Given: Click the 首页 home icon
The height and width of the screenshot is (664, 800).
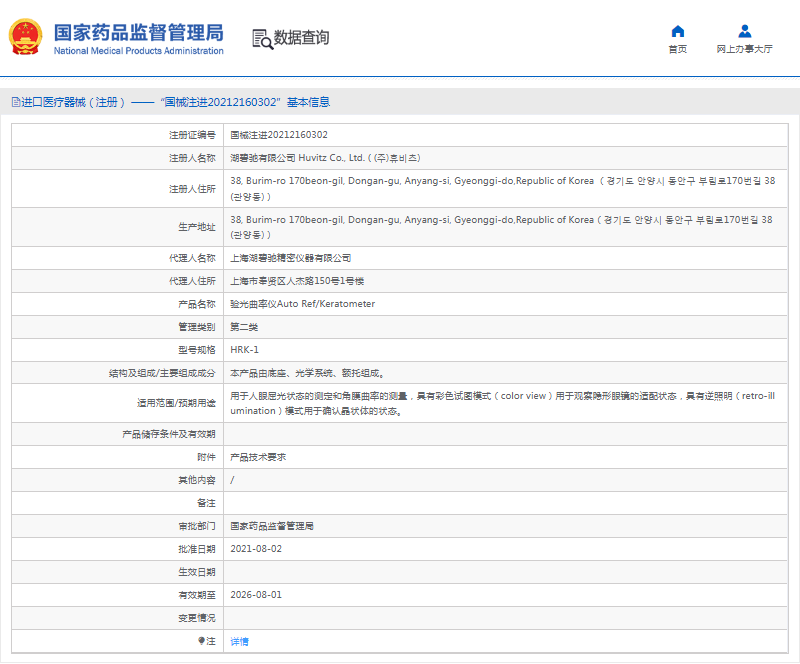Looking at the screenshot, I should pos(677,29).
